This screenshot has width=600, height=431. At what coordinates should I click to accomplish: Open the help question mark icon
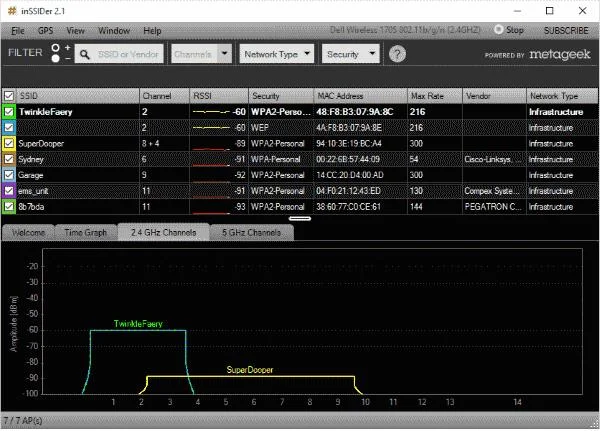(x=397, y=54)
